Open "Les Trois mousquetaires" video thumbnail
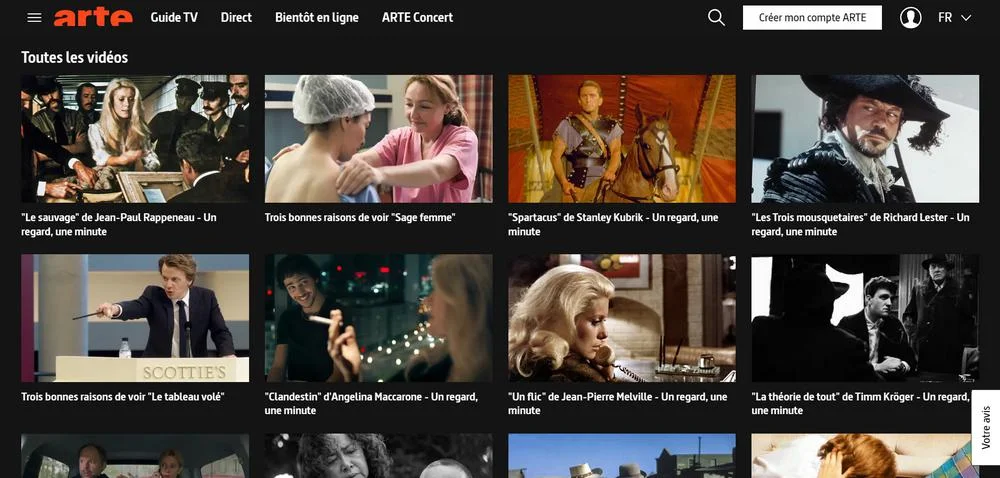Image resolution: width=1000 pixels, height=478 pixels. 865,139
